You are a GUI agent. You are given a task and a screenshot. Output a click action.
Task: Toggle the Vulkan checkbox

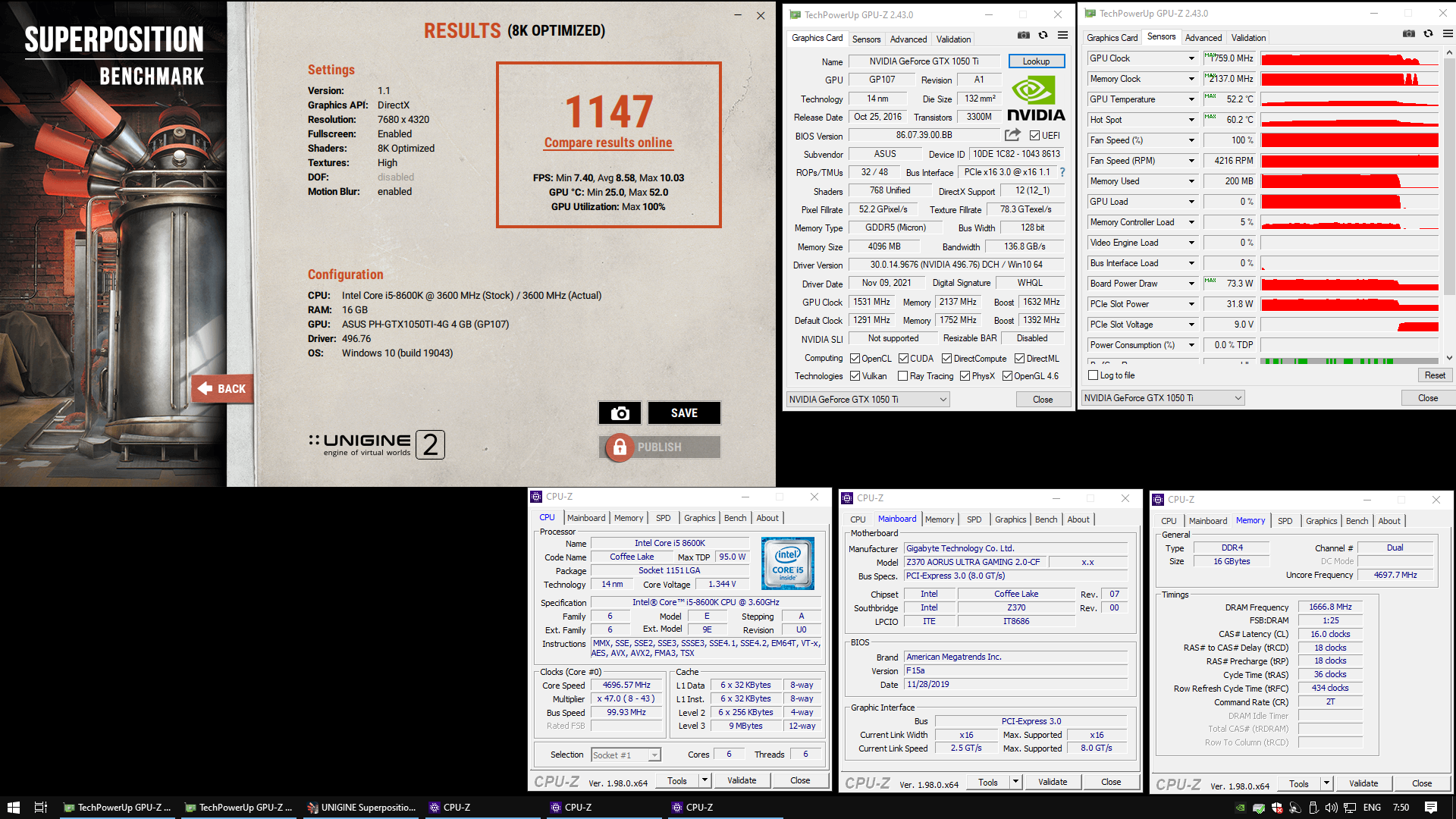pos(855,376)
